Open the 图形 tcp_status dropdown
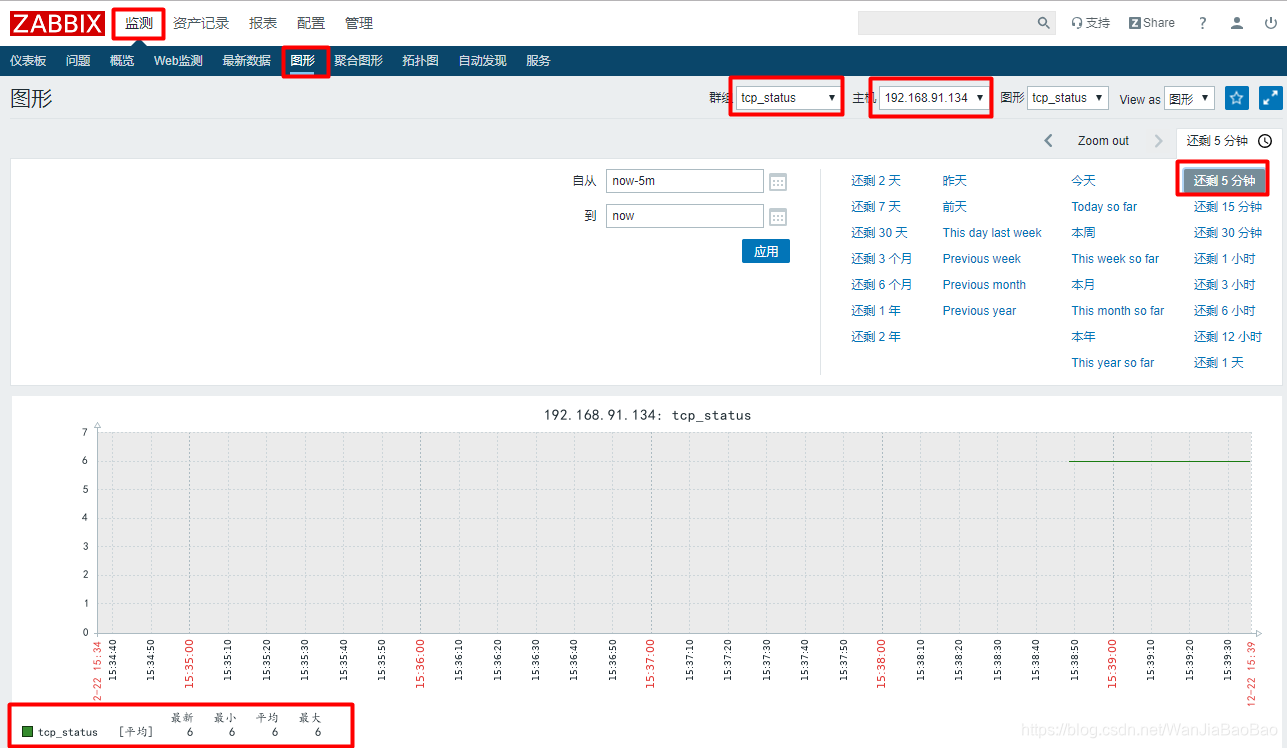The image size is (1287, 748). tap(1068, 98)
